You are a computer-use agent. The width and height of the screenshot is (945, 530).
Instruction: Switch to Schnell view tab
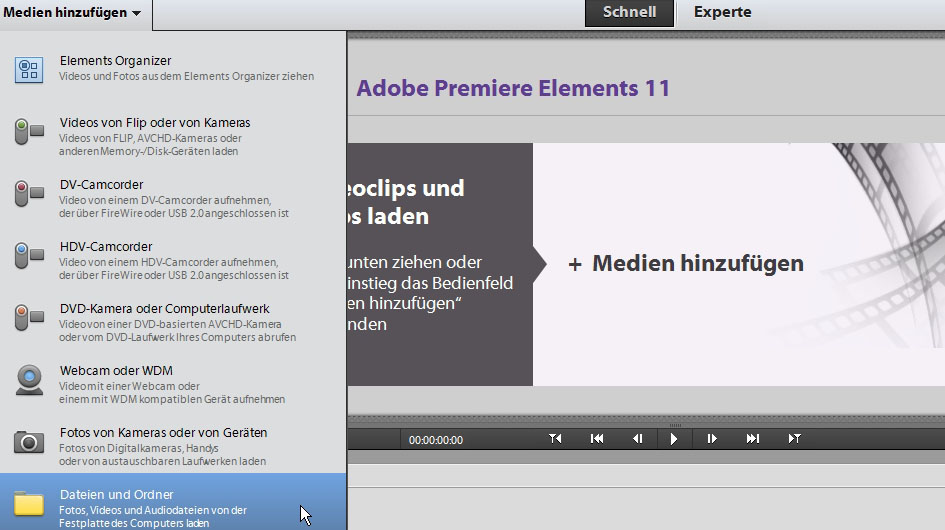point(629,13)
